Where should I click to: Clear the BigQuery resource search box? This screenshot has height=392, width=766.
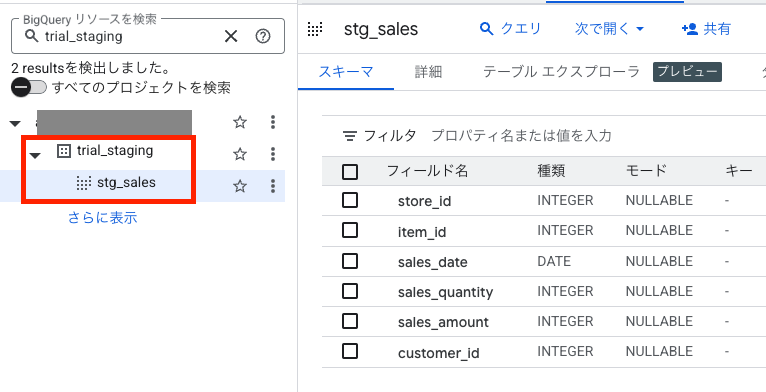231,36
